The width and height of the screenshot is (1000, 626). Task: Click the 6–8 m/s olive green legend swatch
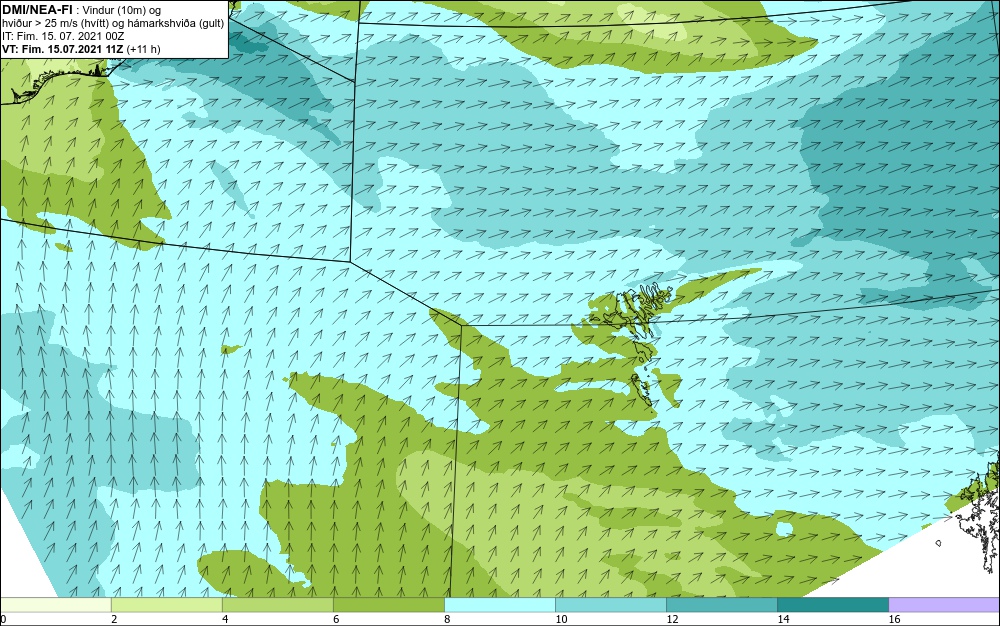click(388, 605)
